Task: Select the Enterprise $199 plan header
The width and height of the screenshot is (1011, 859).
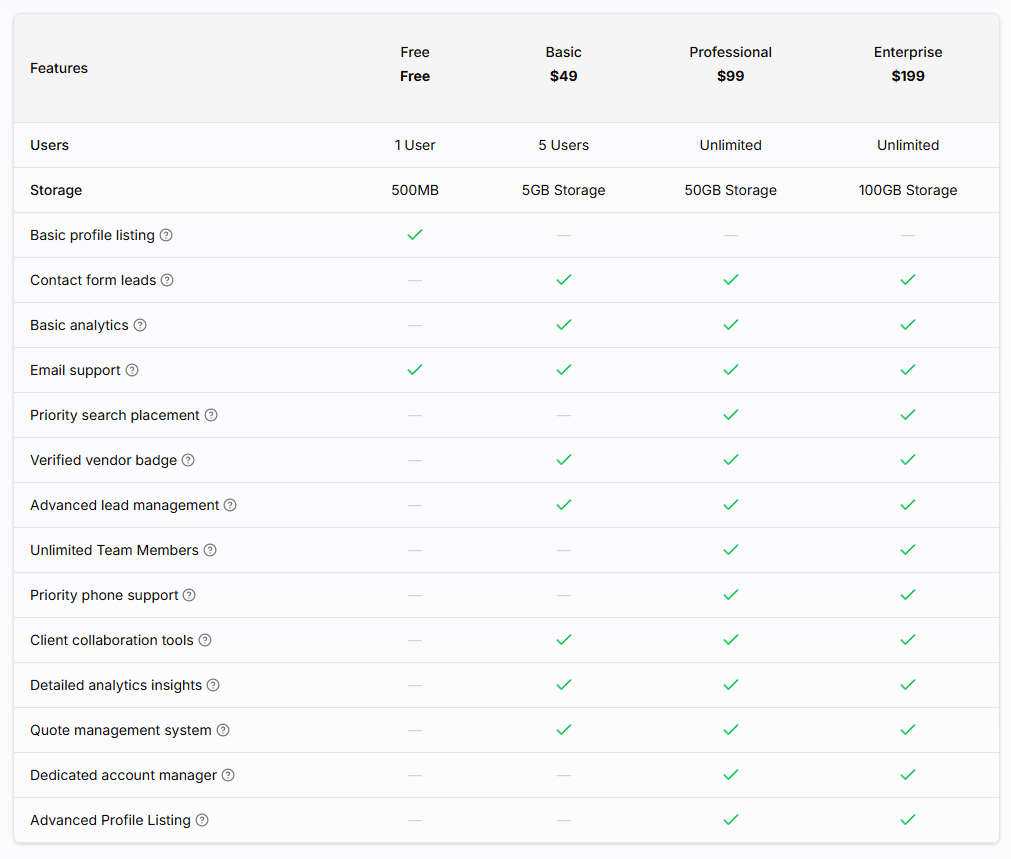Action: pos(908,64)
